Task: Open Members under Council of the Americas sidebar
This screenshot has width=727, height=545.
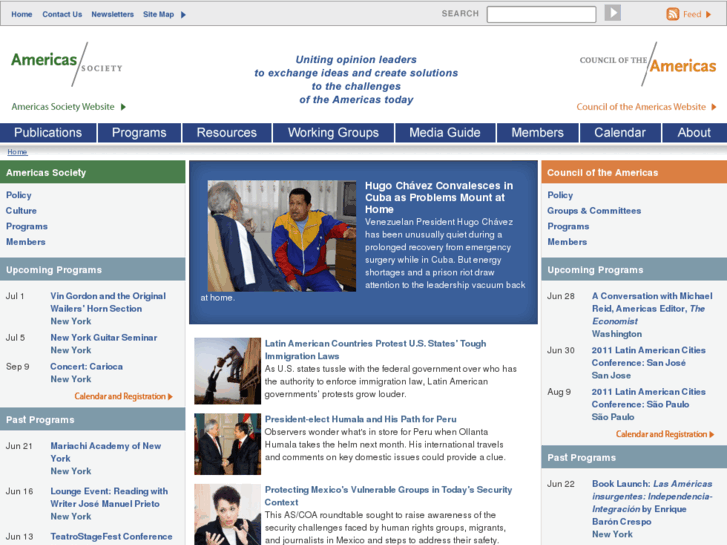Action: point(567,242)
